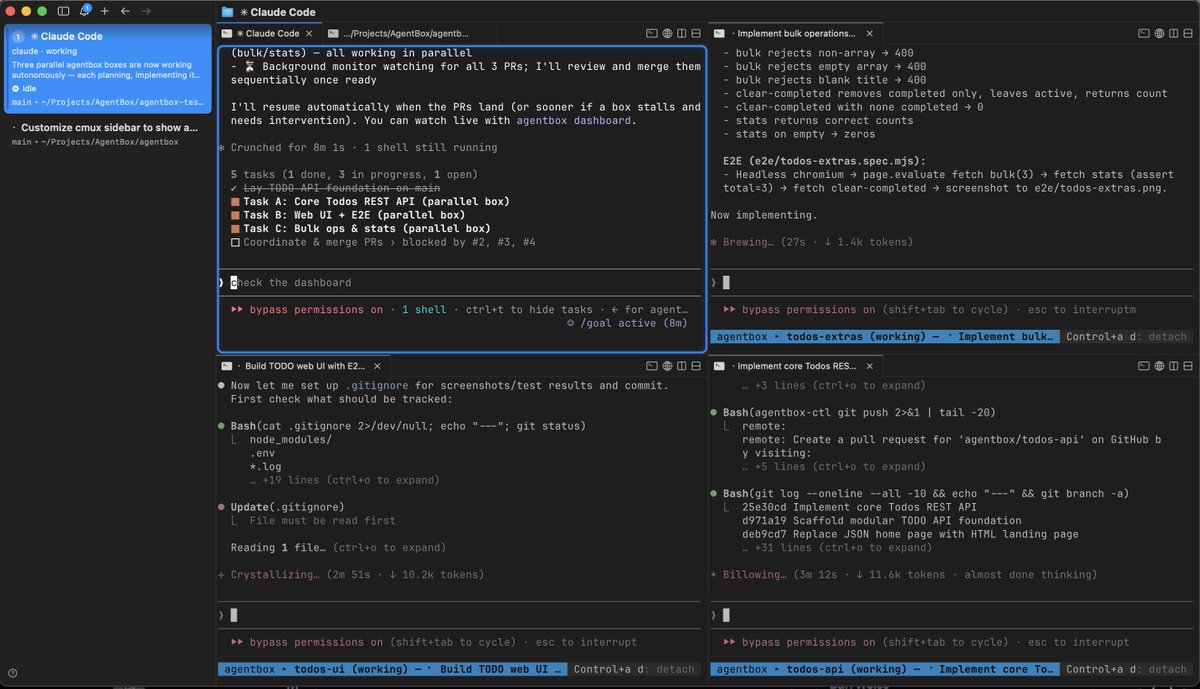This screenshot has height=689, width=1200.
Task: Click '+31 lines (ctrl+o to expand)' text
Action: pos(838,547)
